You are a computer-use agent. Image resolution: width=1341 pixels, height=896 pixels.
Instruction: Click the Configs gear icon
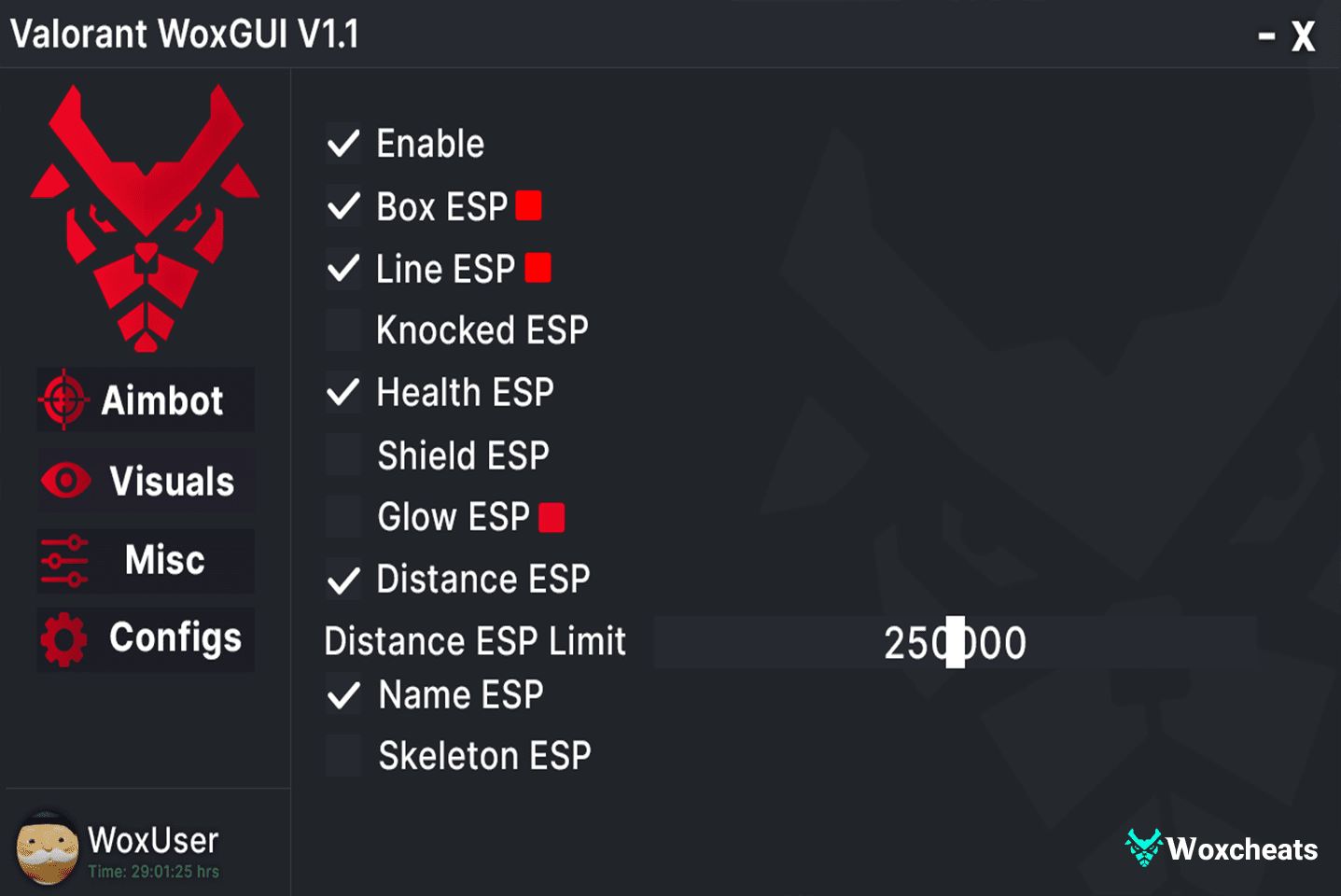[x=63, y=639]
